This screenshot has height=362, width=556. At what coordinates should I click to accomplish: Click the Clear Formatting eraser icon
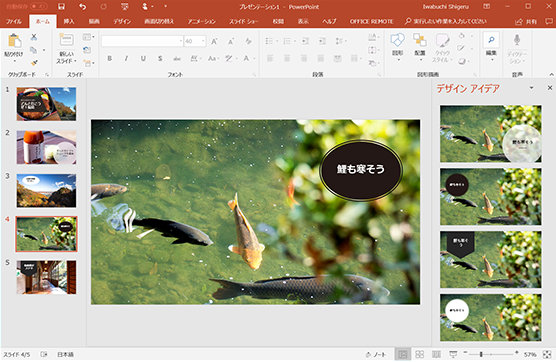pyautogui.click(x=248, y=41)
